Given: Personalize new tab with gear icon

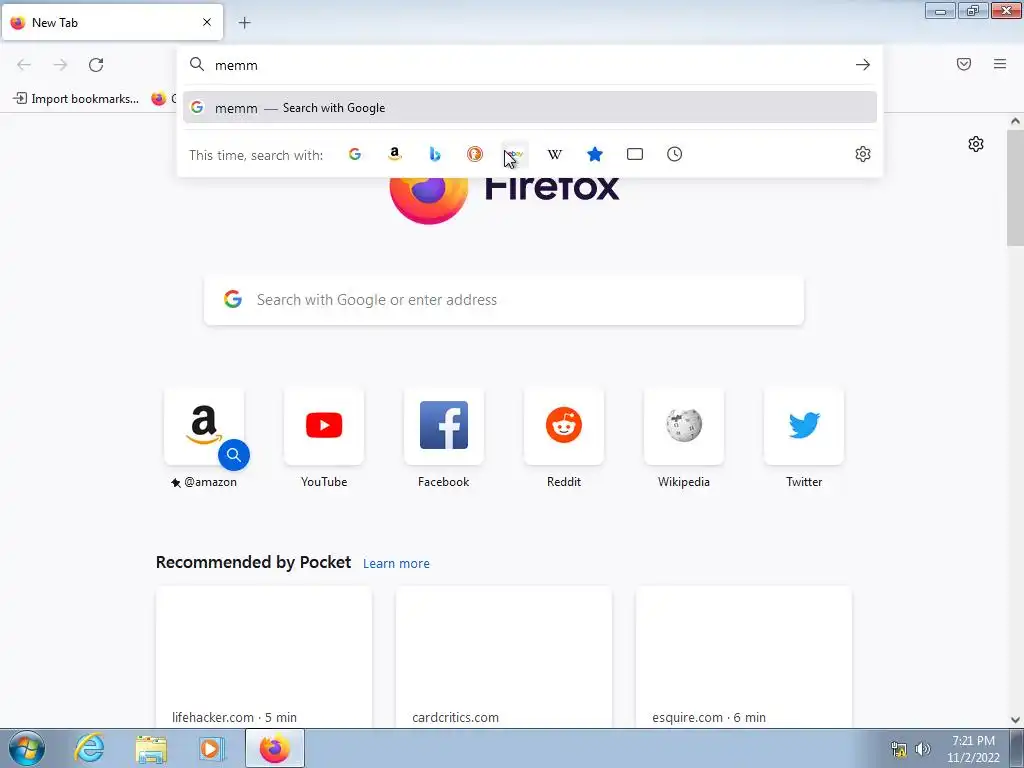Looking at the screenshot, I should tap(976, 144).
